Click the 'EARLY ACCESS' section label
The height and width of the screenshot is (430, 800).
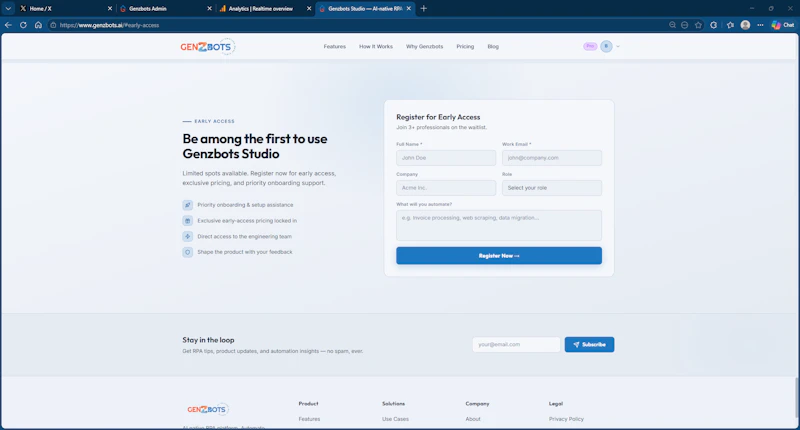coord(214,121)
